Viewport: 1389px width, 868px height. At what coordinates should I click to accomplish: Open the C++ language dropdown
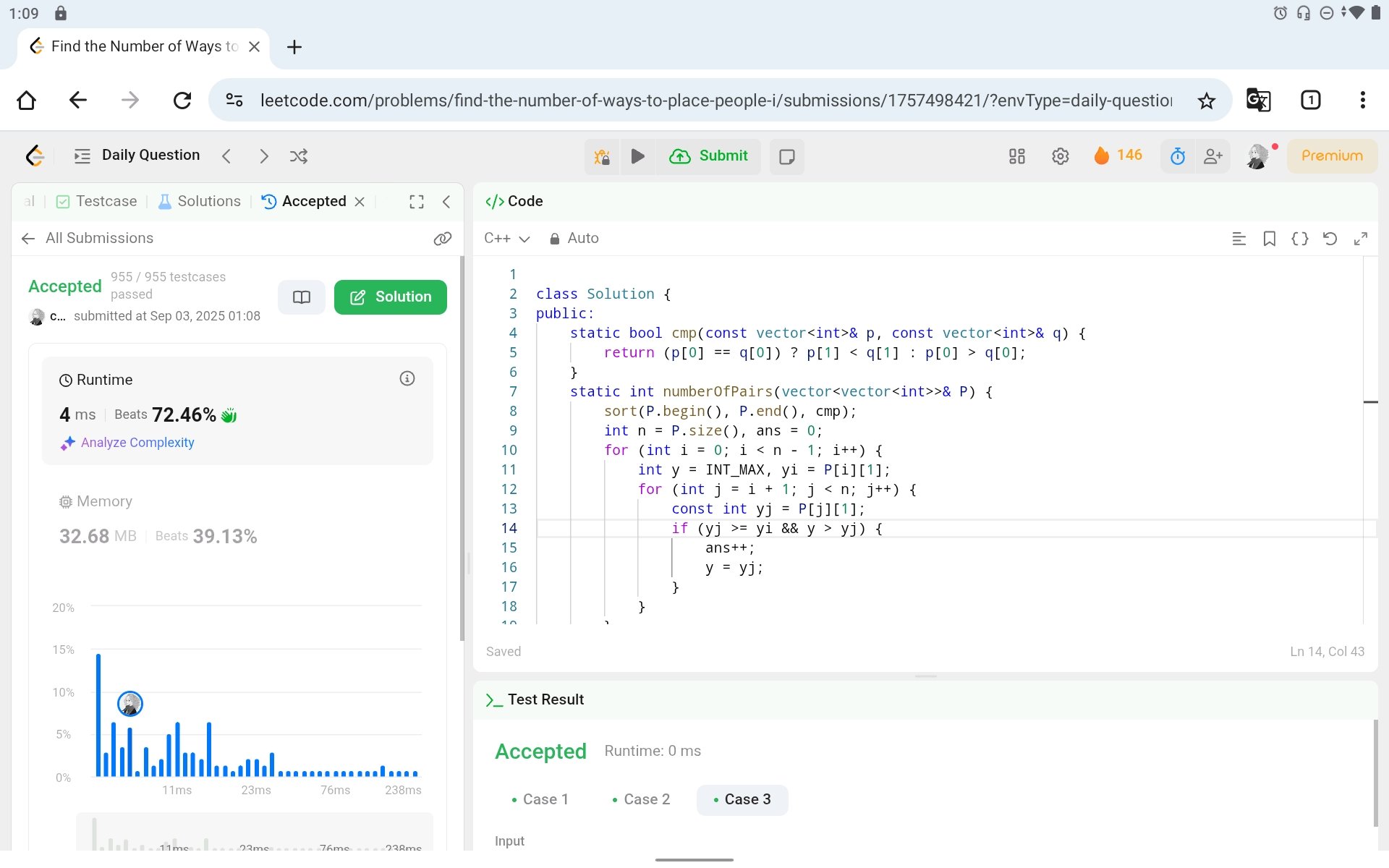click(506, 239)
